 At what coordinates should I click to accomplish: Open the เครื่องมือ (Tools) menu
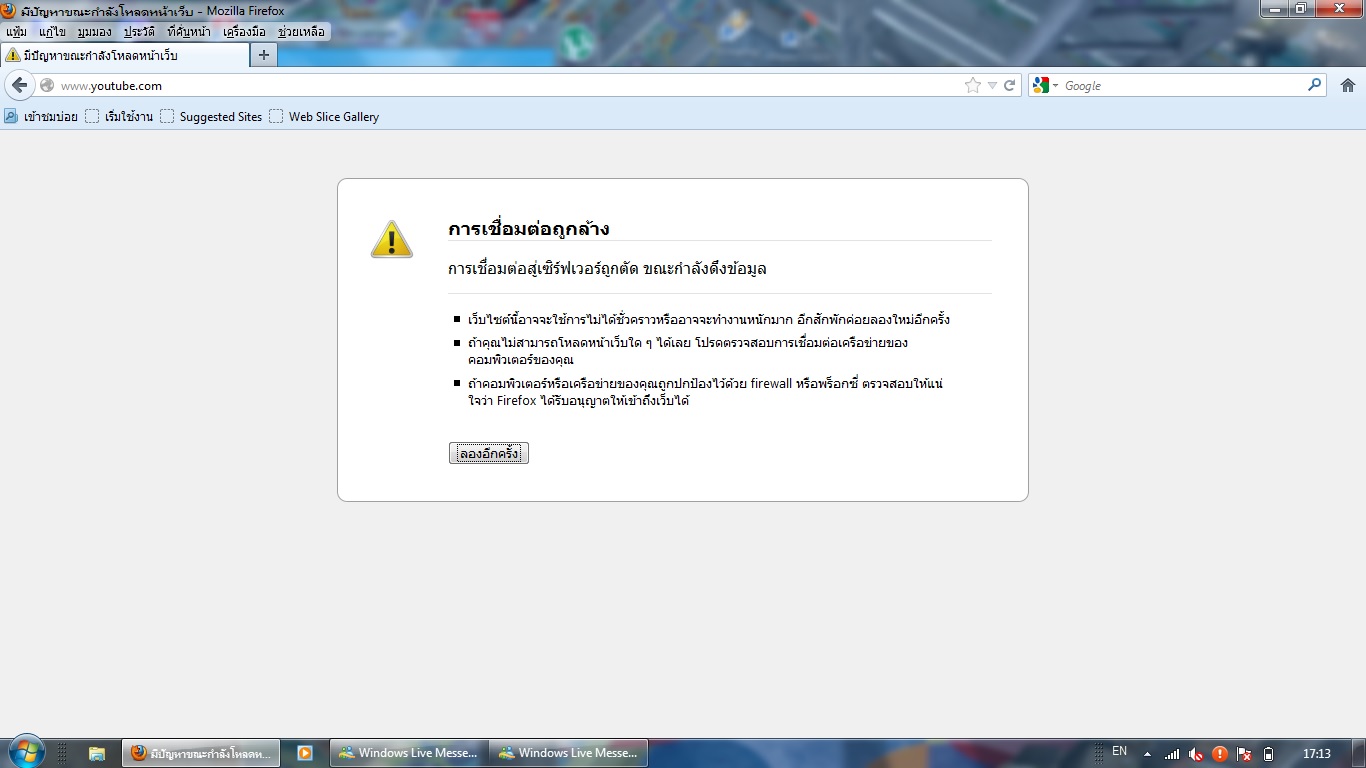[245, 32]
